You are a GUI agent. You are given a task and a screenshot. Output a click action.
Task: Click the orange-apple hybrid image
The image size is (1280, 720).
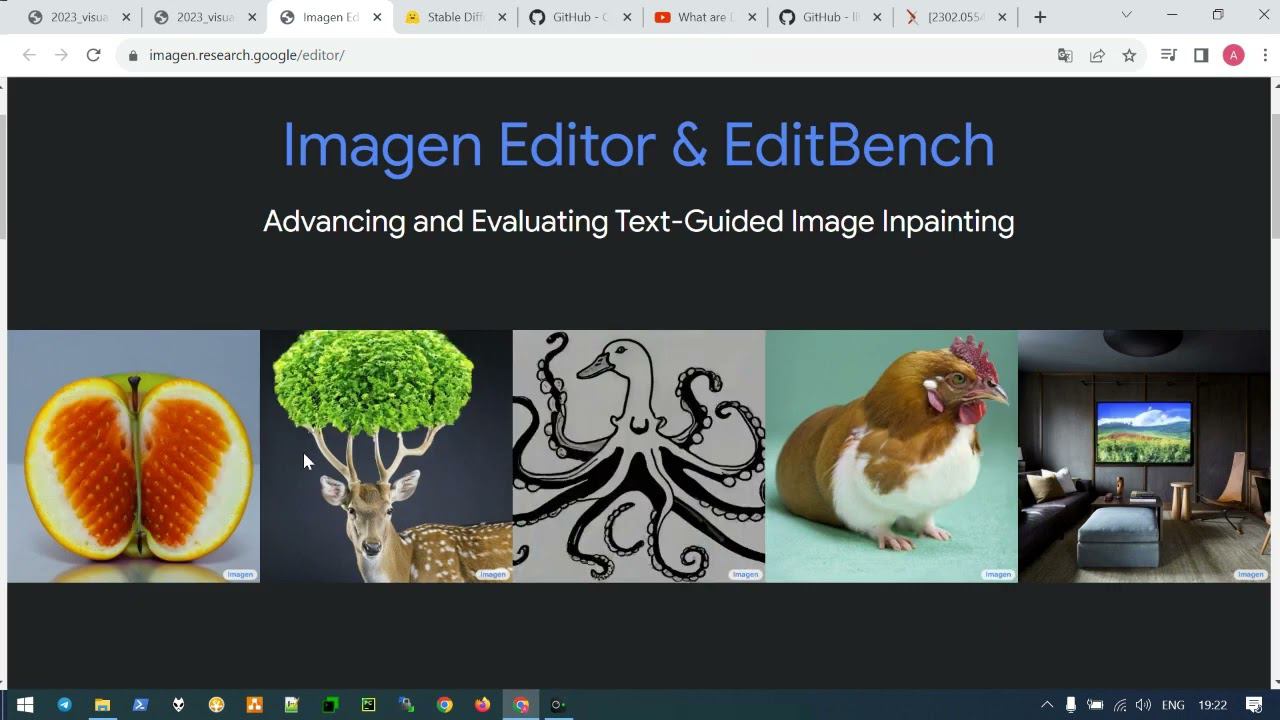point(133,456)
